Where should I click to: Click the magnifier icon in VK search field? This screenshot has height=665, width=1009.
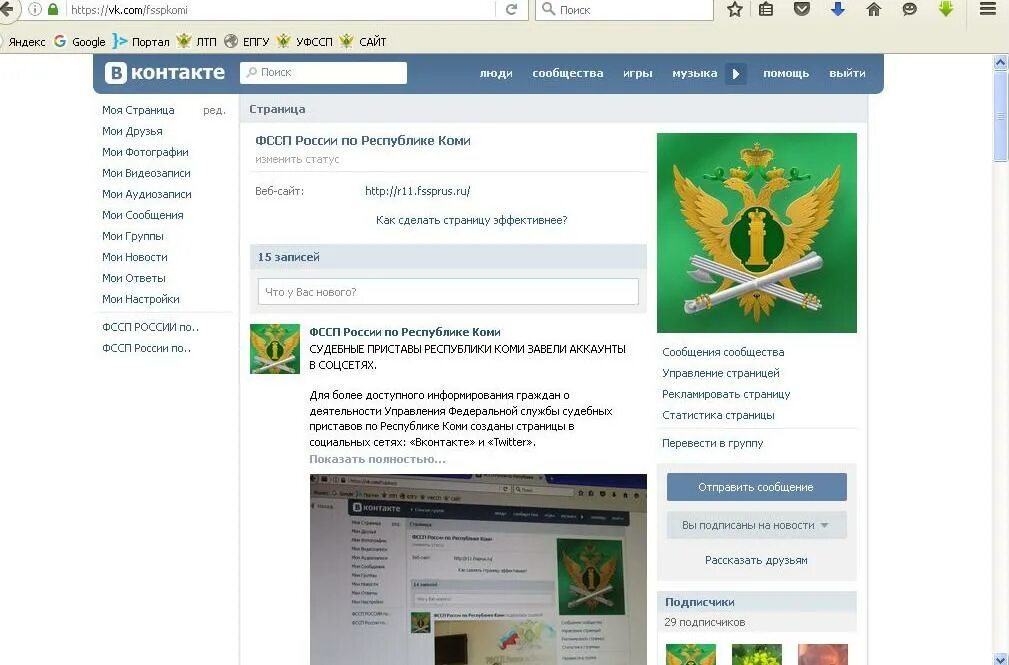252,72
